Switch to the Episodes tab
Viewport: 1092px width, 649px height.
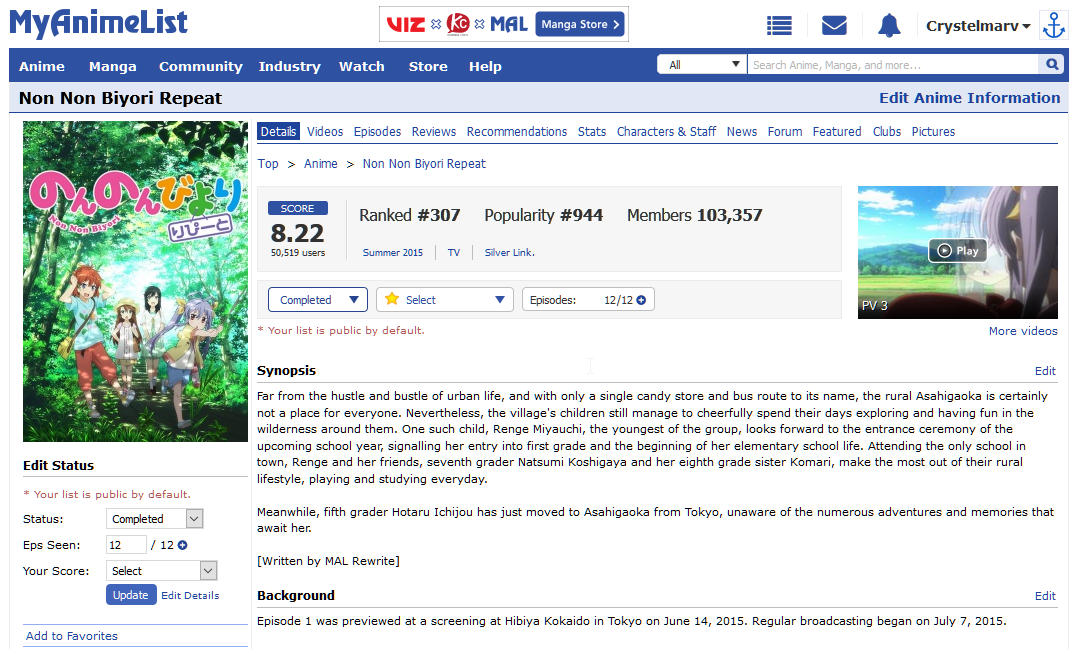(x=377, y=132)
